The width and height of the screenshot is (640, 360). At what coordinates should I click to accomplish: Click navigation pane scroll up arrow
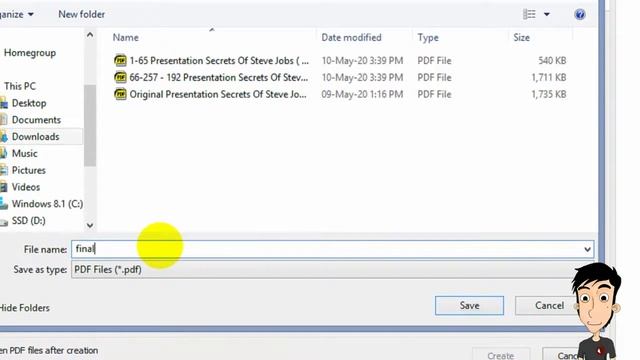click(x=90, y=35)
